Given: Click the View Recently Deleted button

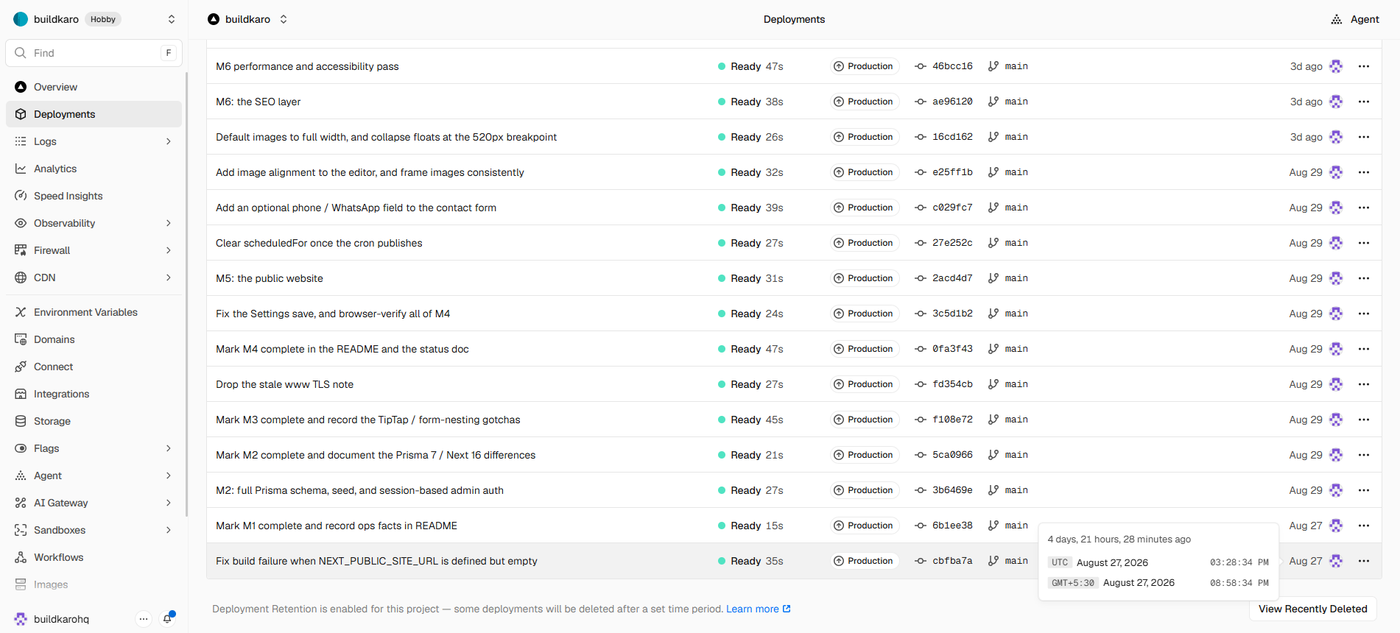Looking at the screenshot, I should [1313, 609].
